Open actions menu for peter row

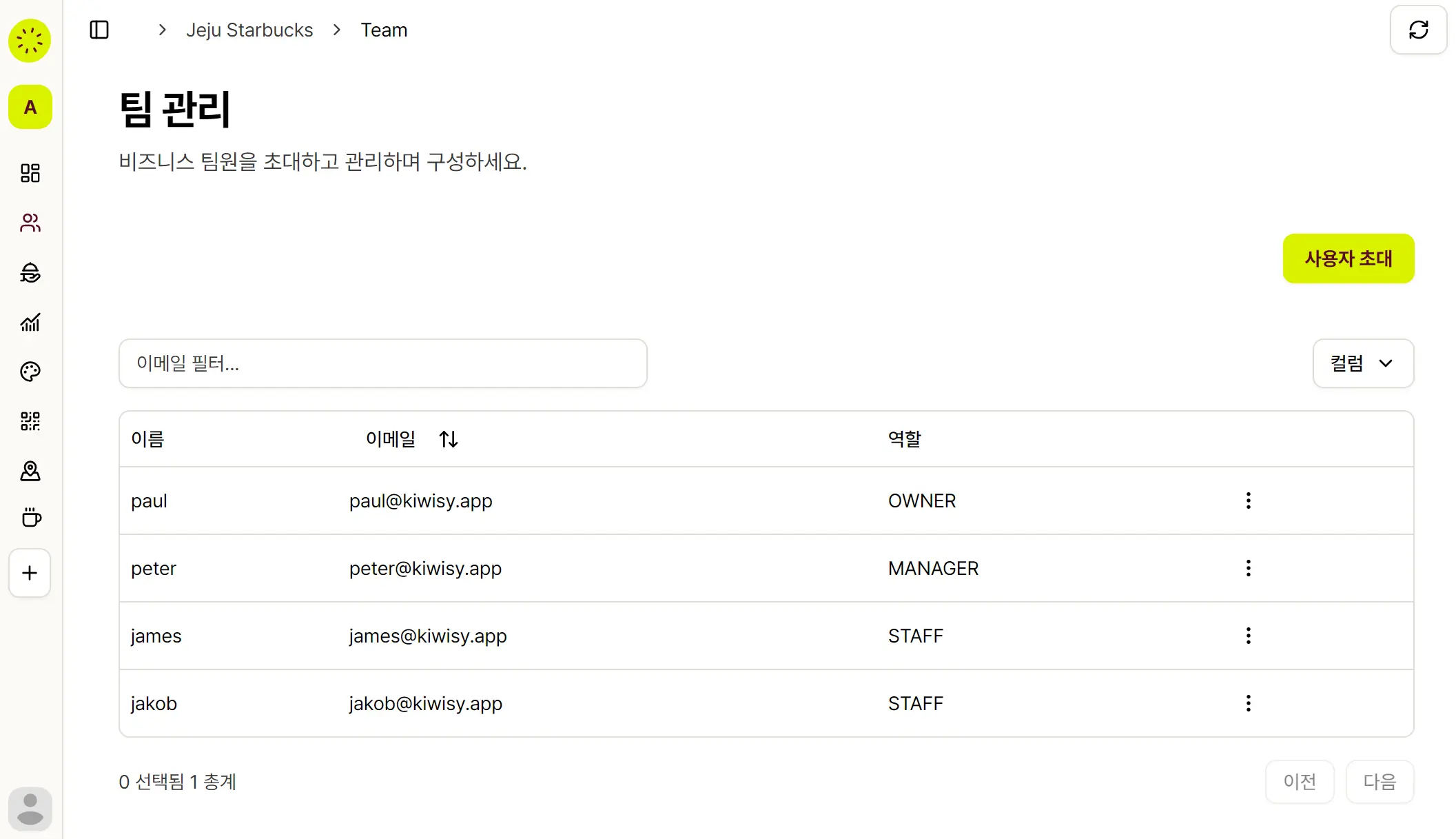1248,568
